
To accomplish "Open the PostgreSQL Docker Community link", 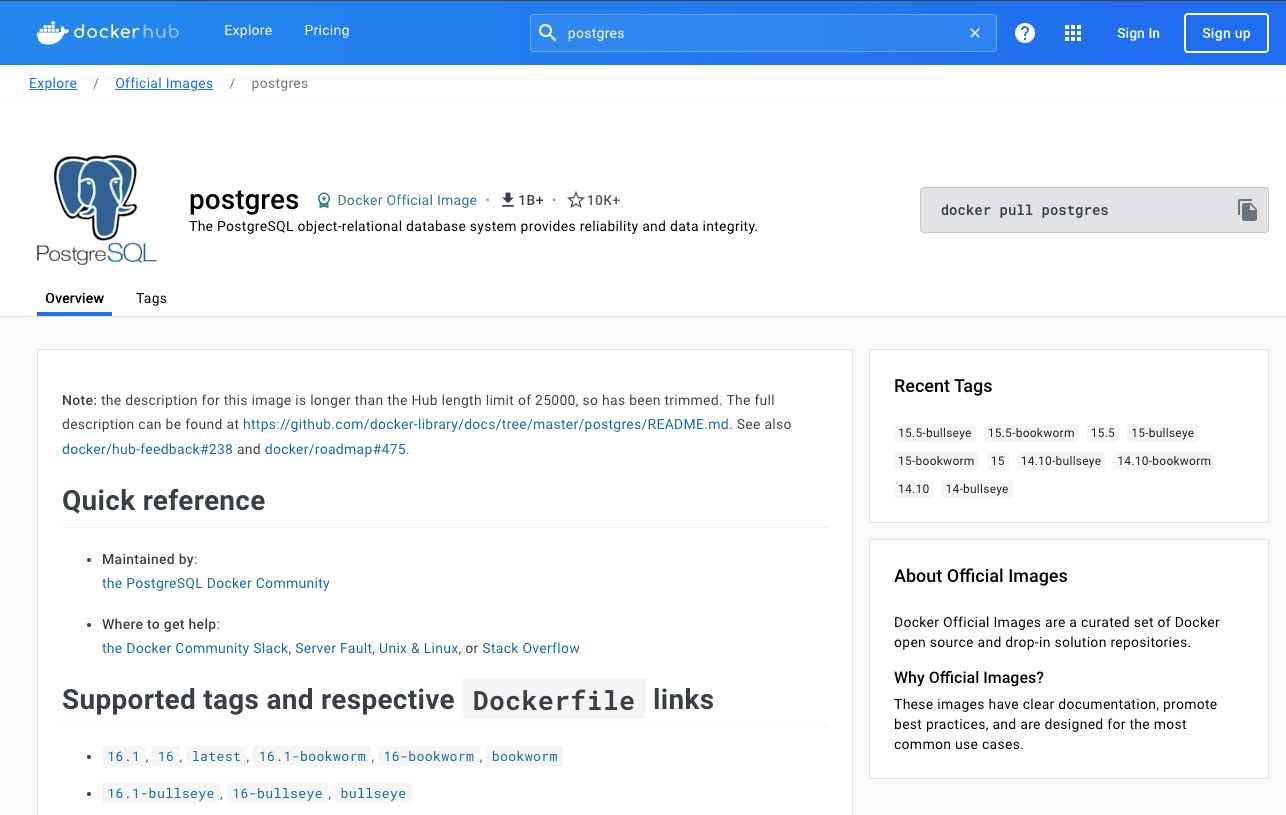I will tap(215, 583).
